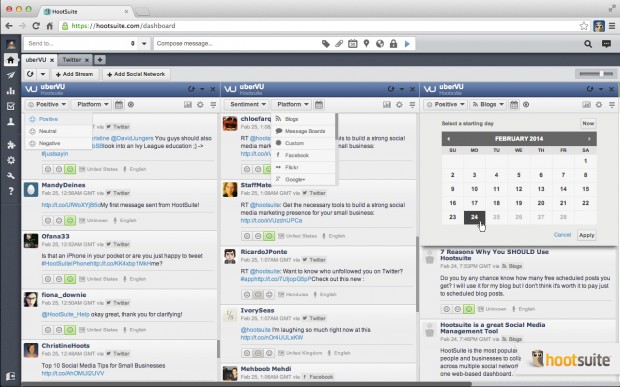Open Contacts person sidebar icon
Viewport: 620px width, 387px height.
tap(11, 122)
